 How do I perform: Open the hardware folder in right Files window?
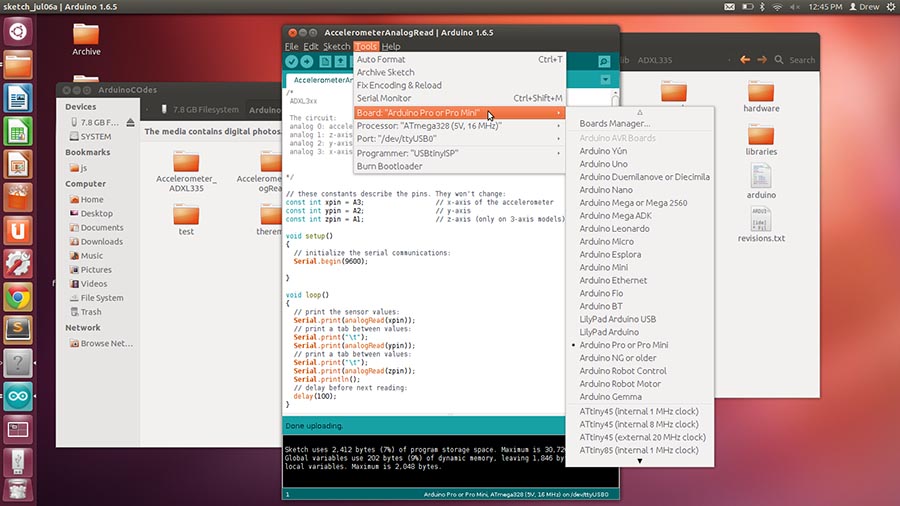[761, 96]
